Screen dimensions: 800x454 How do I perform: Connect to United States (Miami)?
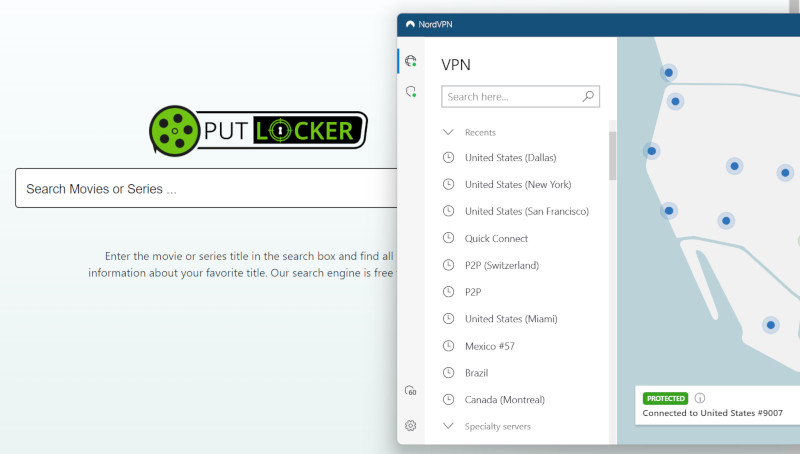point(511,319)
